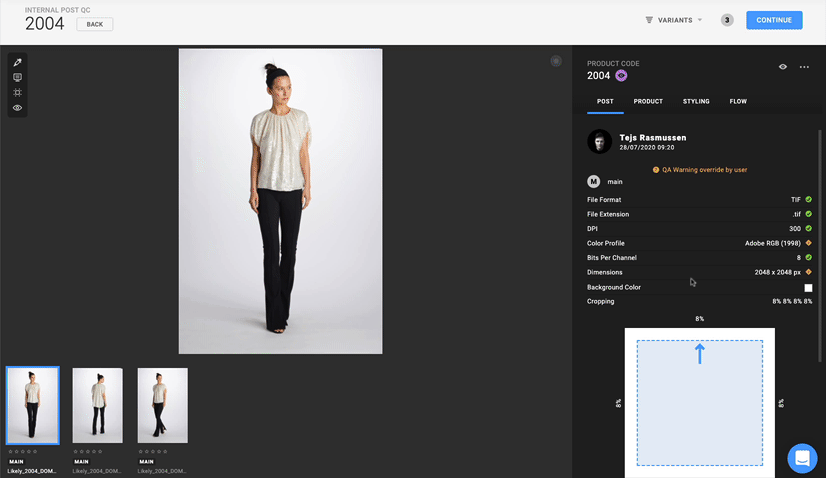The image size is (826, 478).
Task: Click the right panel vertical scrollbar
Action: [x=820, y=246]
